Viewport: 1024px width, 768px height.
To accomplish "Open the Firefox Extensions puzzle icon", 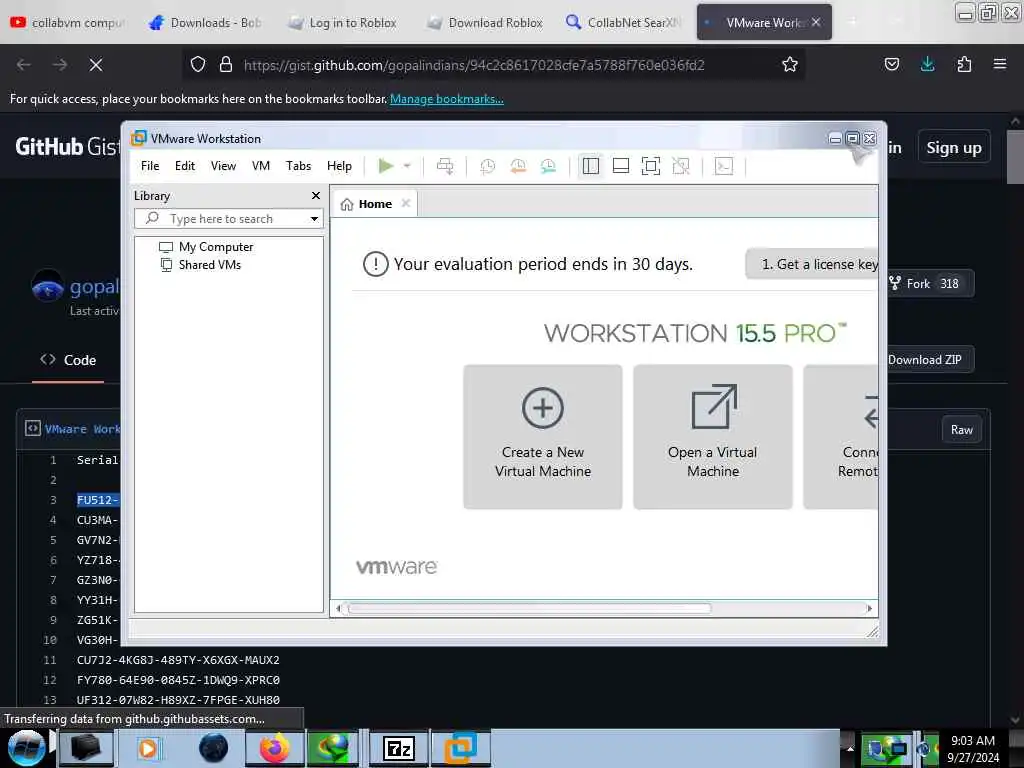I will point(964,65).
